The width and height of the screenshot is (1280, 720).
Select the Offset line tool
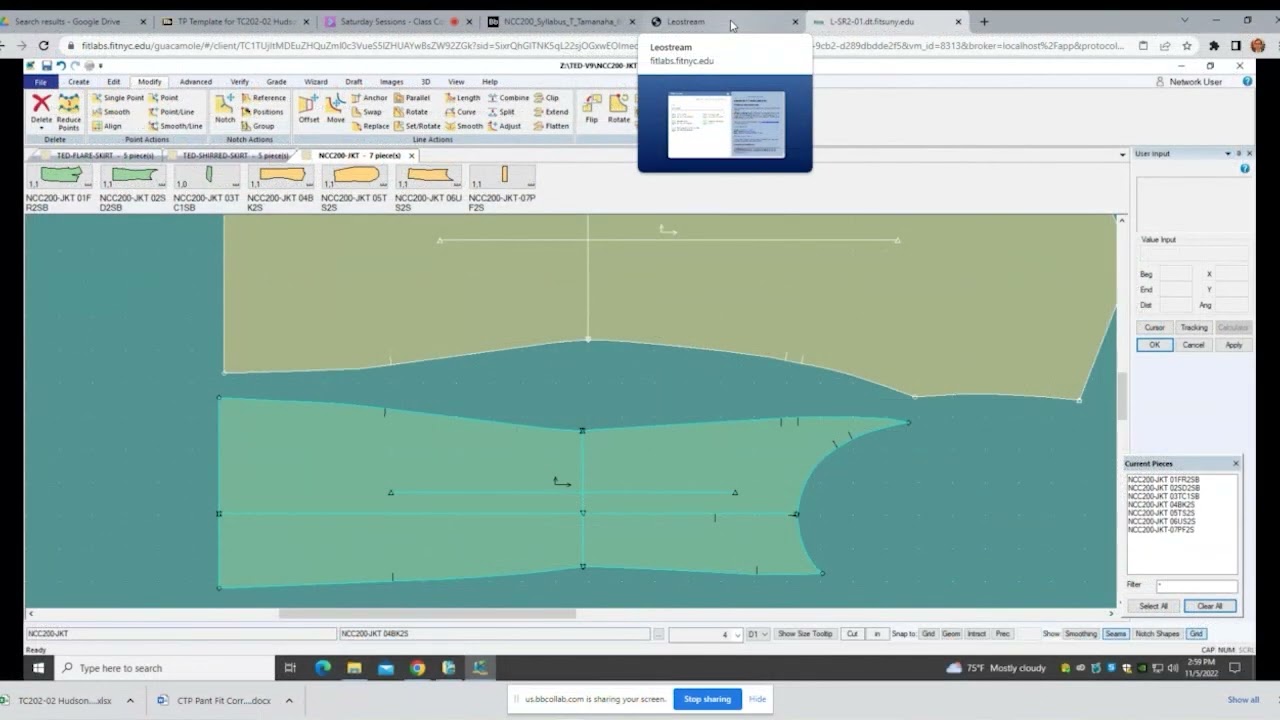click(x=309, y=108)
